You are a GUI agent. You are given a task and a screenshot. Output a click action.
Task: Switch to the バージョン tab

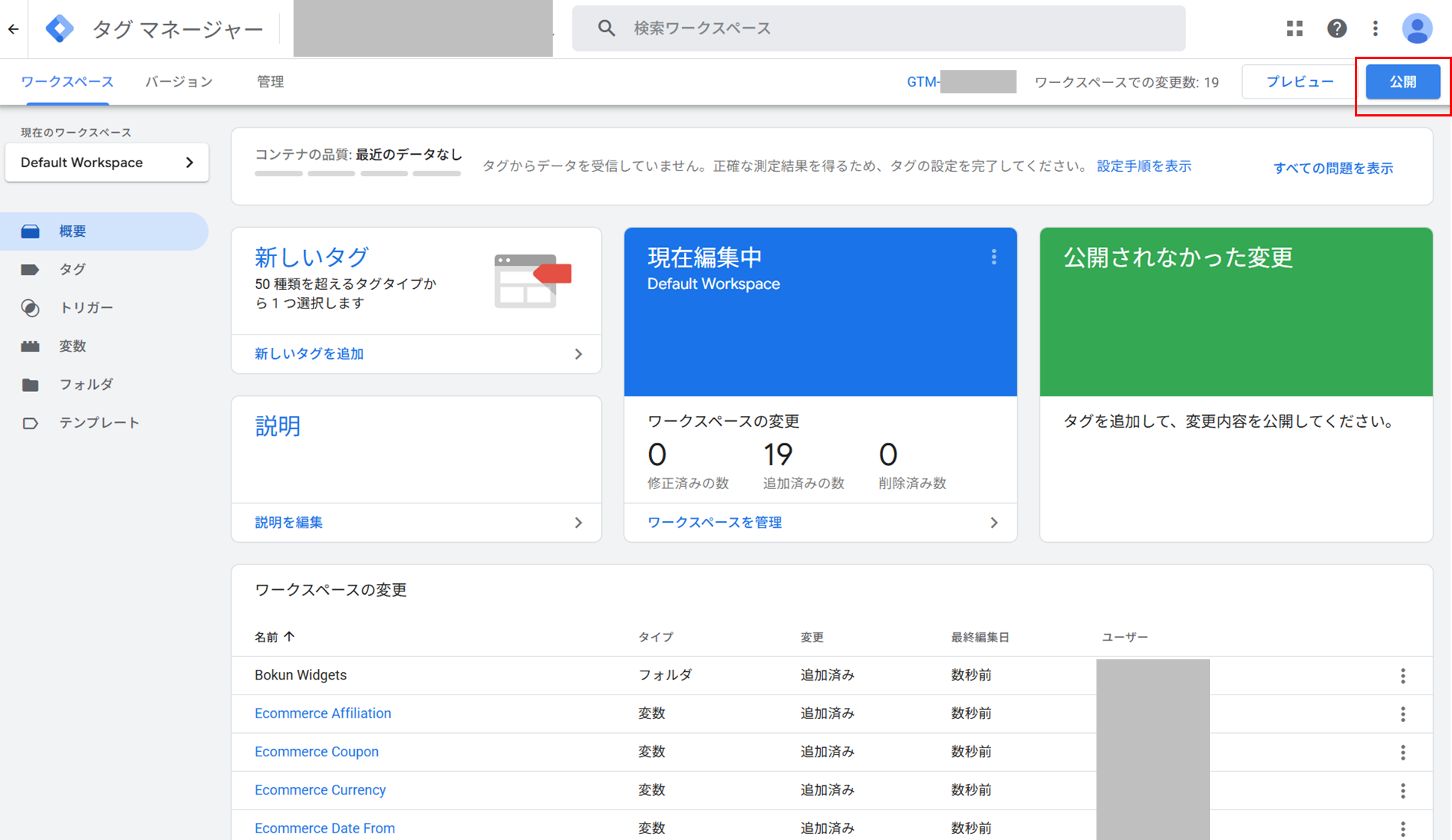[x=179, y=81]
